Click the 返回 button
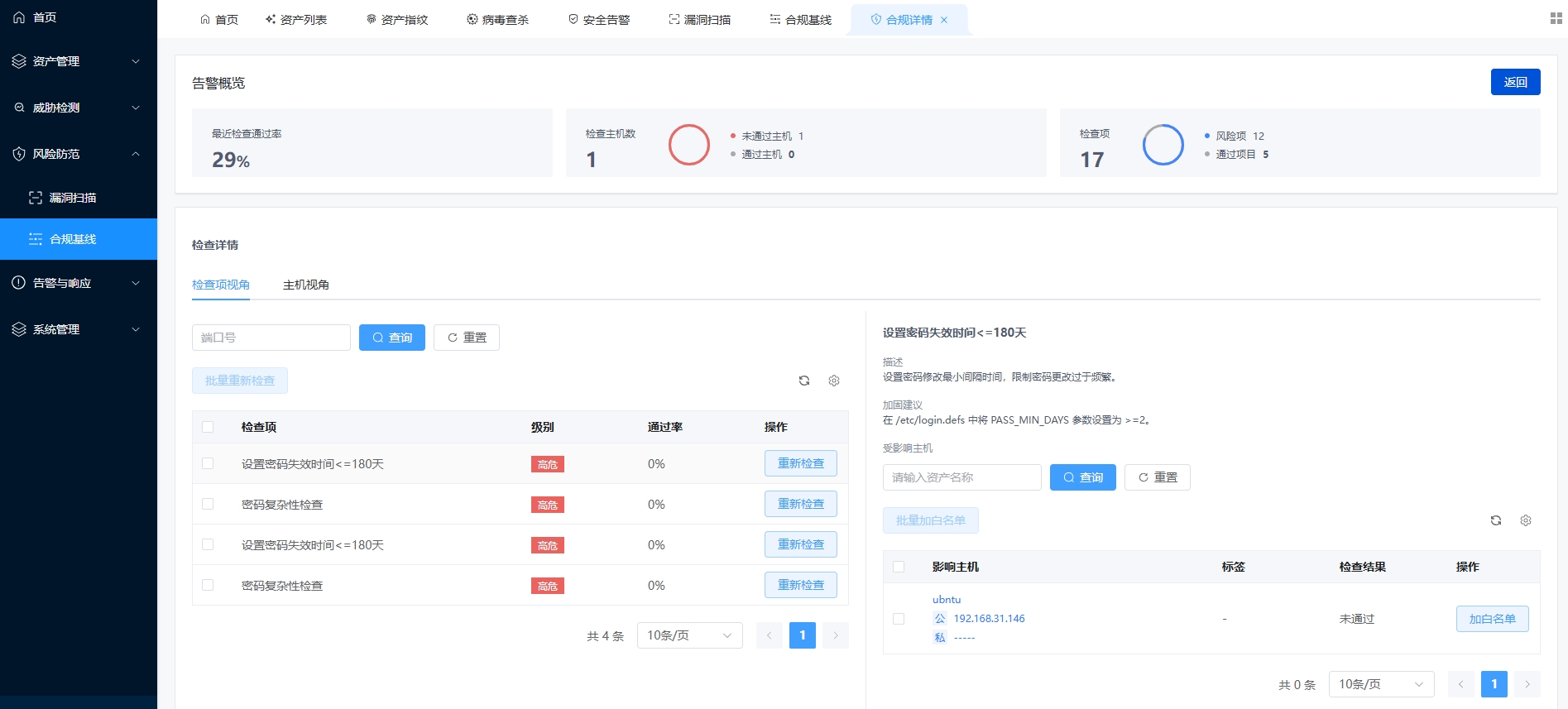Viewport: 1568px width, 709px height. pyautogui.click(x=1515, y=82)
